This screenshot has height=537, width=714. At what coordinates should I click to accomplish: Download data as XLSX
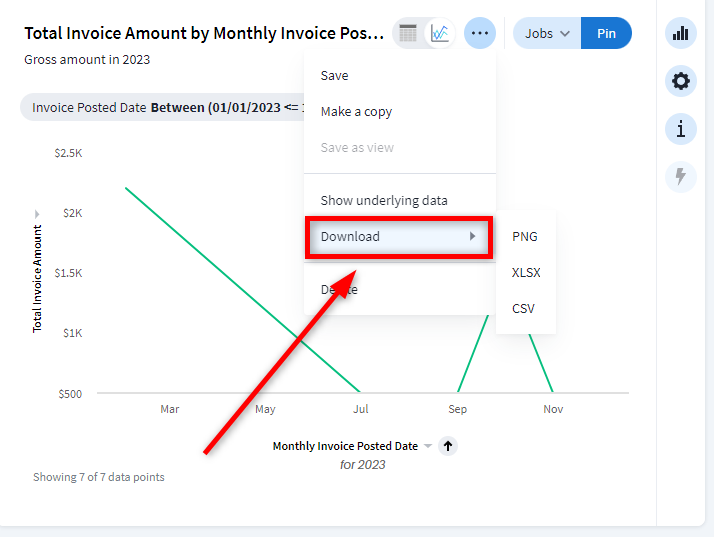[x=526, y=273]
